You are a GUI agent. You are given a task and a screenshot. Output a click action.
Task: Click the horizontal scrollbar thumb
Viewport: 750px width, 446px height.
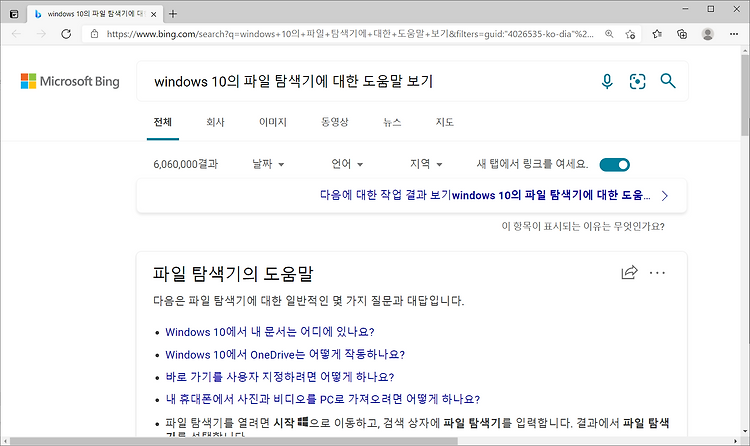(233, 441)
